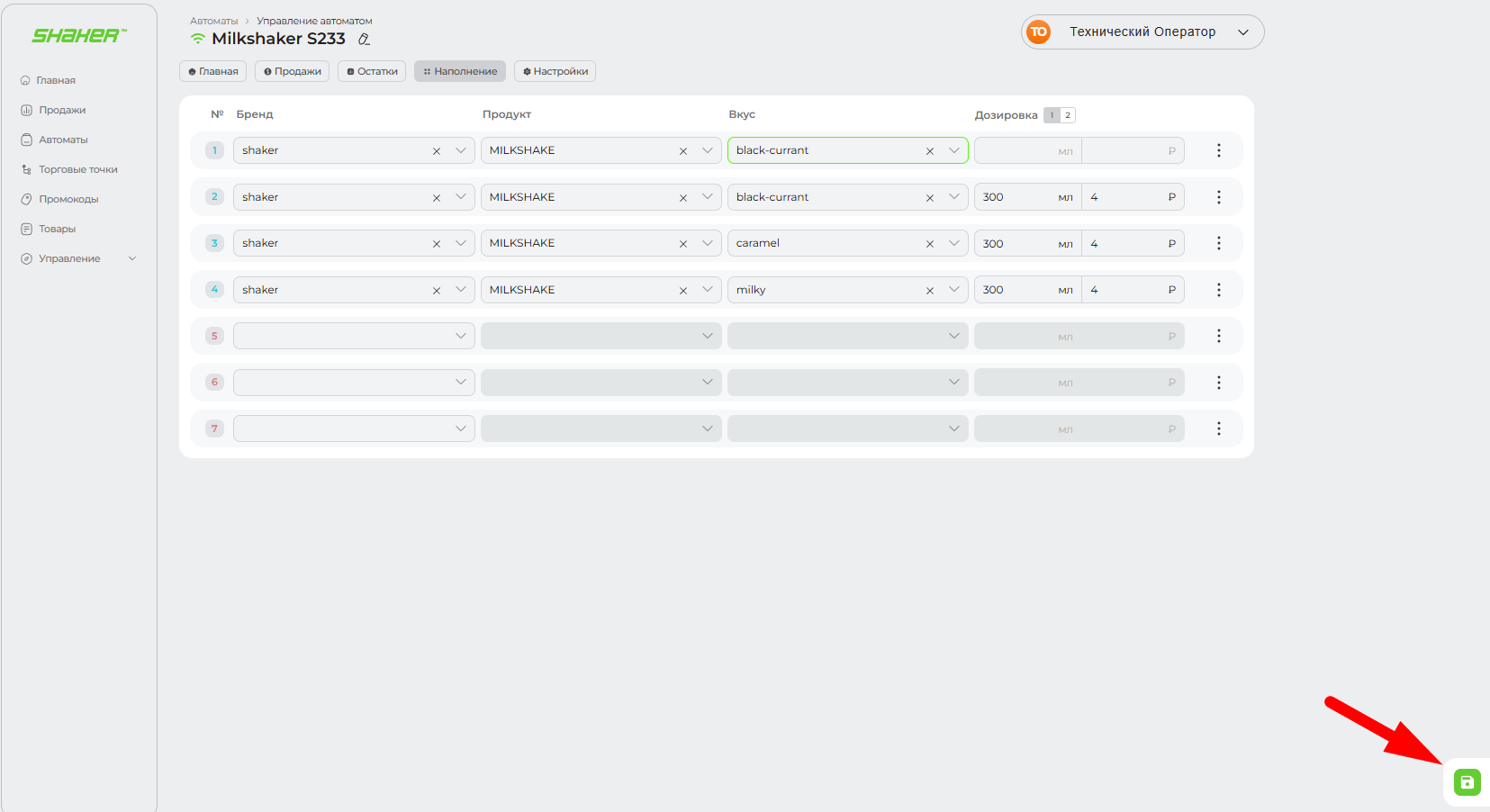Expand the brand dropdown in row 5
This screenshot has height=812, width=1490.
point(460,336)
